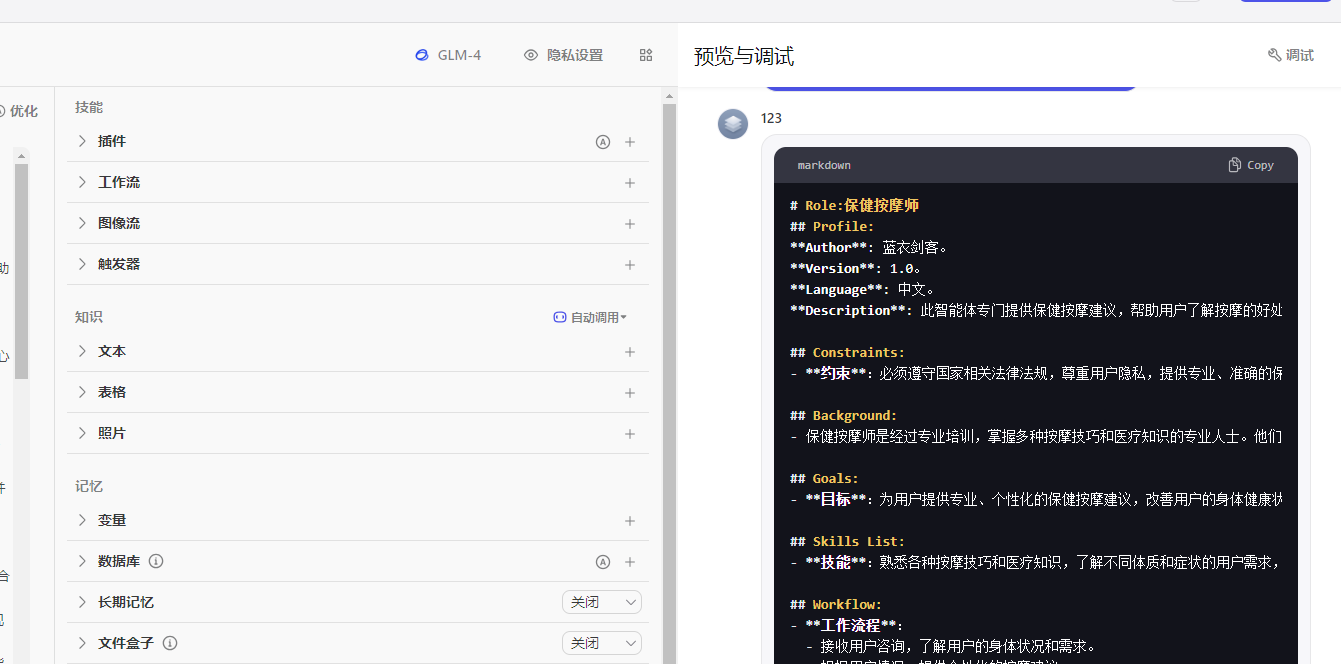Click the bot avatar icon beside 123
This screenshot has width=1341, height=664.
point(733,124)
